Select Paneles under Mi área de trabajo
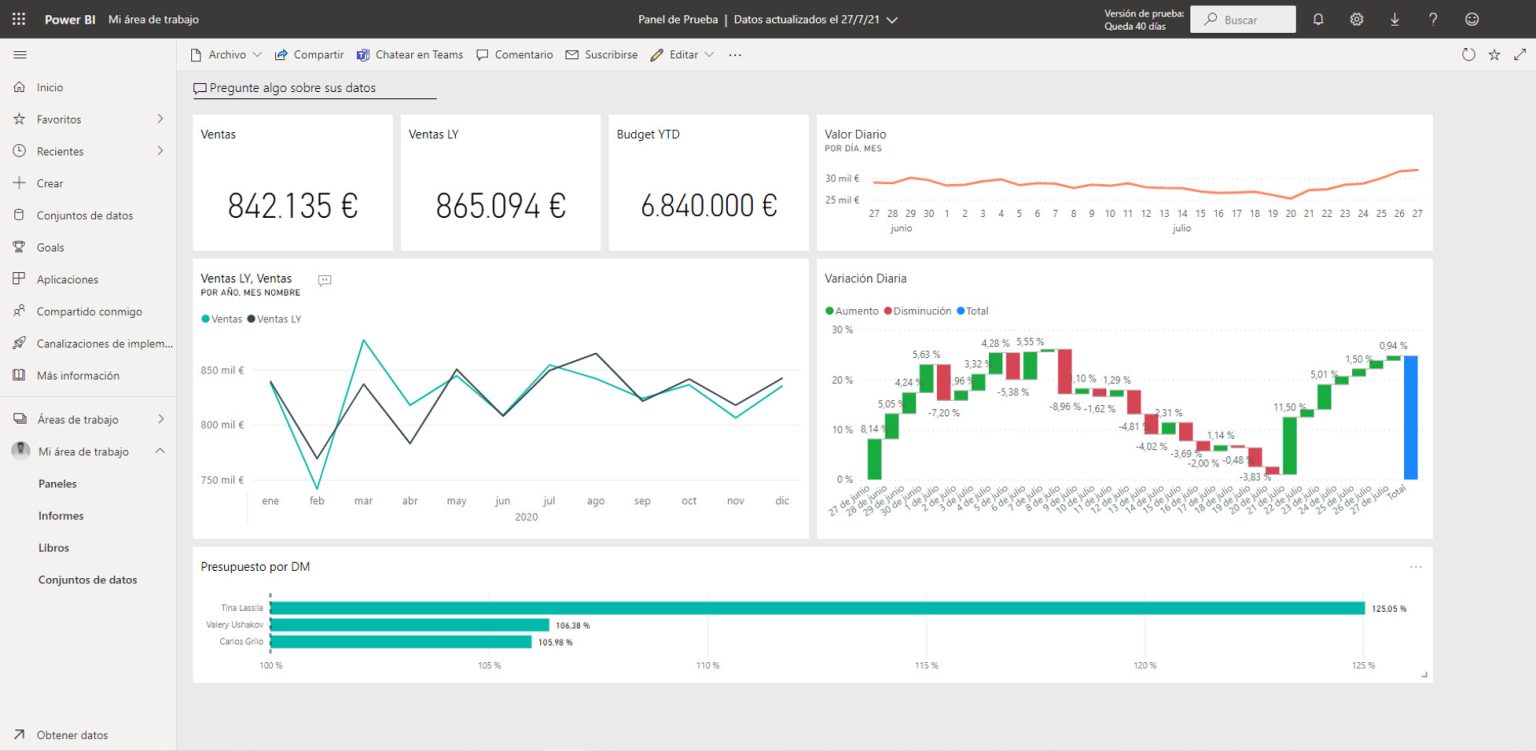The image size is (1536, 751). point(57,483)
